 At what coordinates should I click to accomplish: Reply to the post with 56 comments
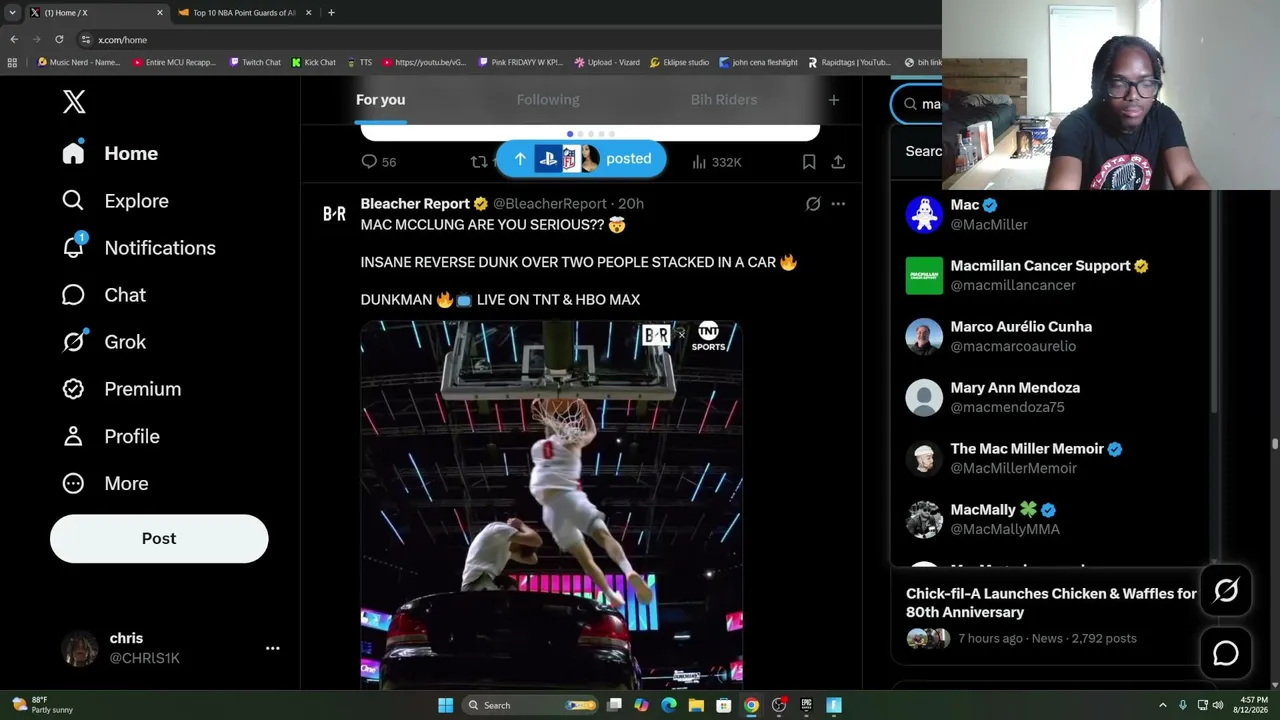click(x=378, y=161)
